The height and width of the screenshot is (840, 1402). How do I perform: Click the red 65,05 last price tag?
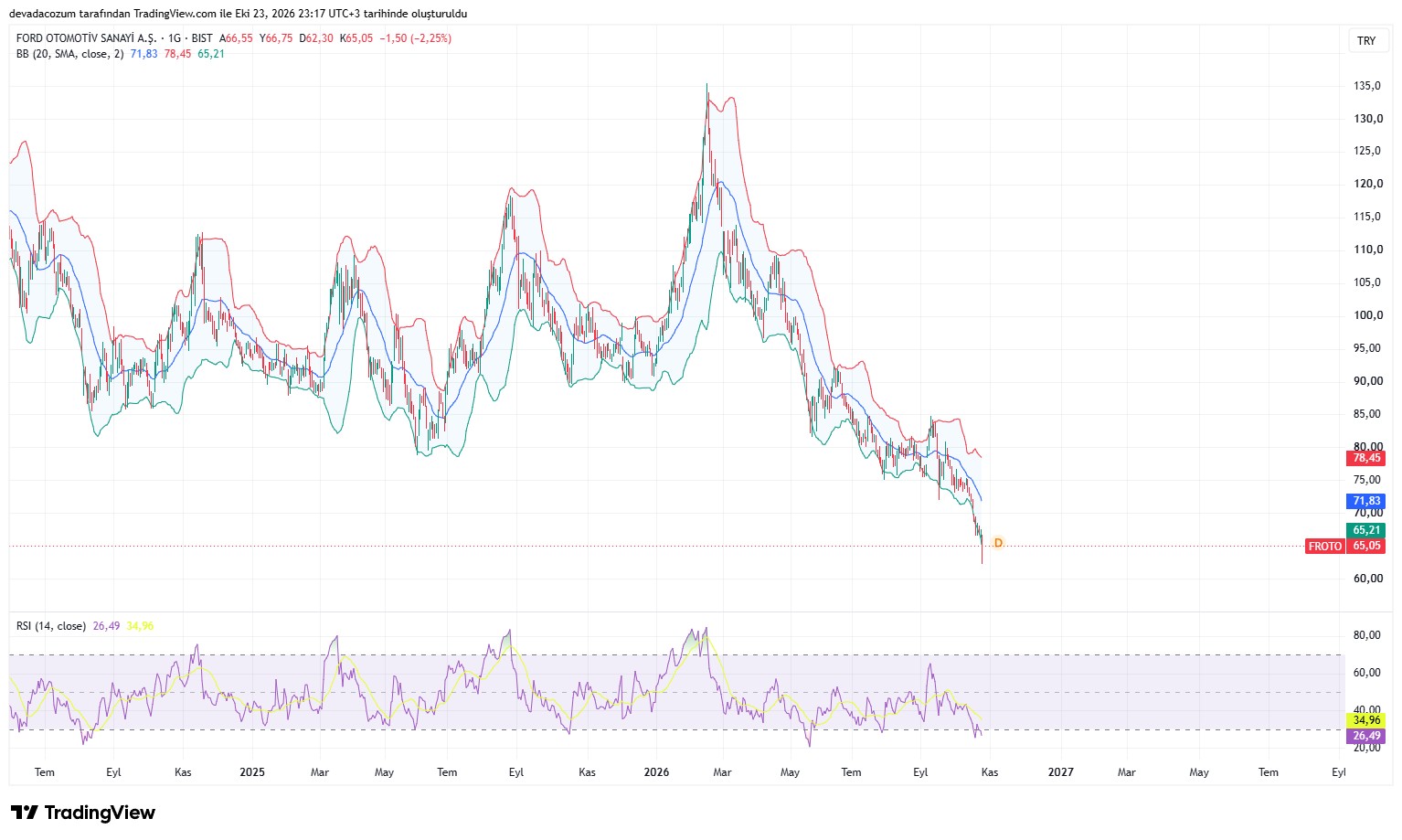coord(1366,546)
